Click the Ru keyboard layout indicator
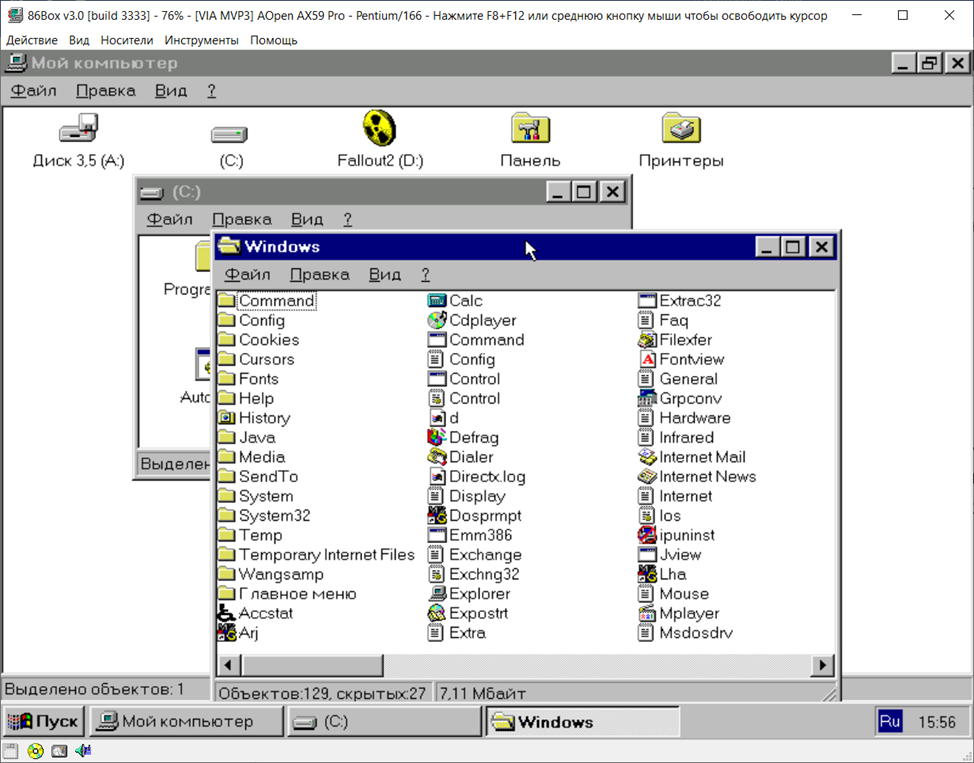This screenshot has height=763, width=974. pyautogui.click(x=889, y=721)
